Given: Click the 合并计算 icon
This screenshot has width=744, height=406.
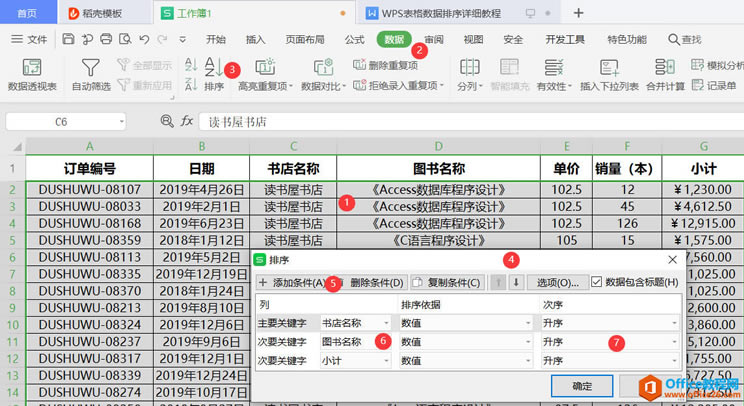Looking at the screenshot, I should click(x=665, y=67).
